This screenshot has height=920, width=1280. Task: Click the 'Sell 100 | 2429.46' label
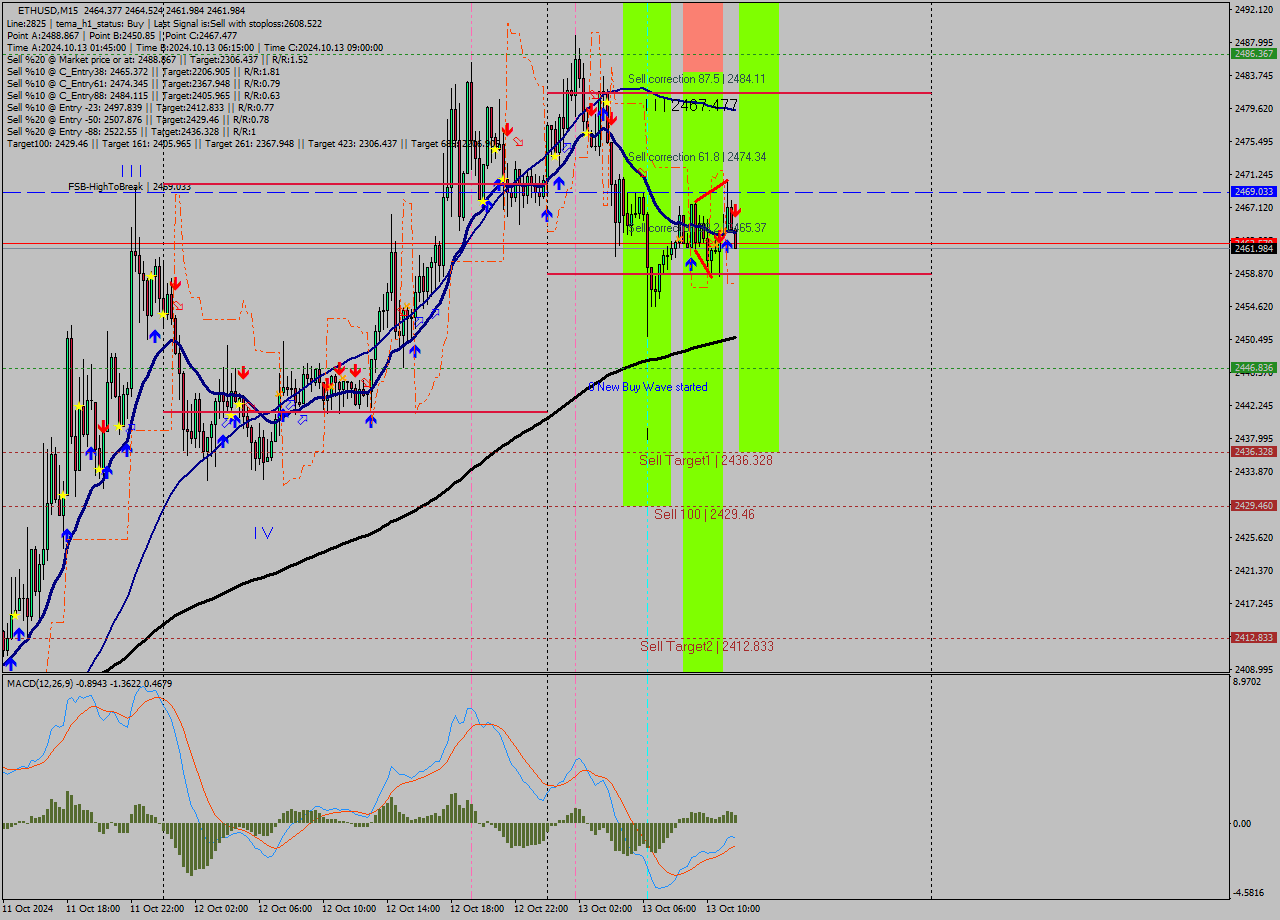704,514
